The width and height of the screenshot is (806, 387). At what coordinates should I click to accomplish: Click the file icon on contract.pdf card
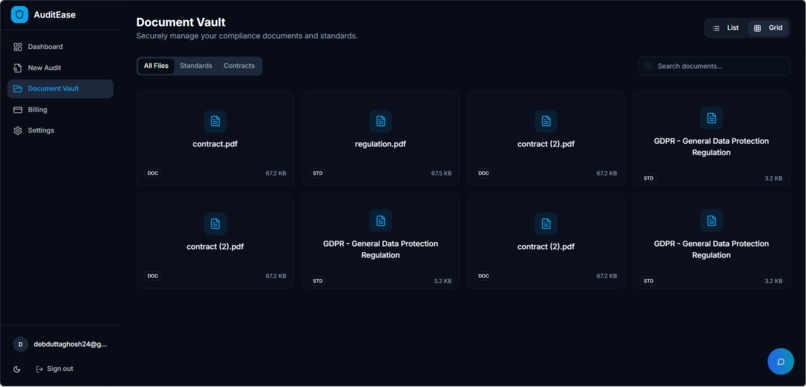pos(215,121)
